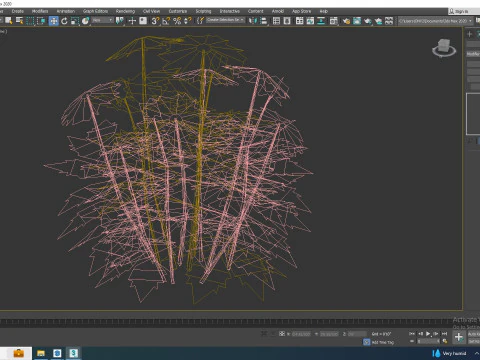Open Material Editor icon
This screenshot has height=360, width=480.
pyautogui.click(x=333, y=21)
